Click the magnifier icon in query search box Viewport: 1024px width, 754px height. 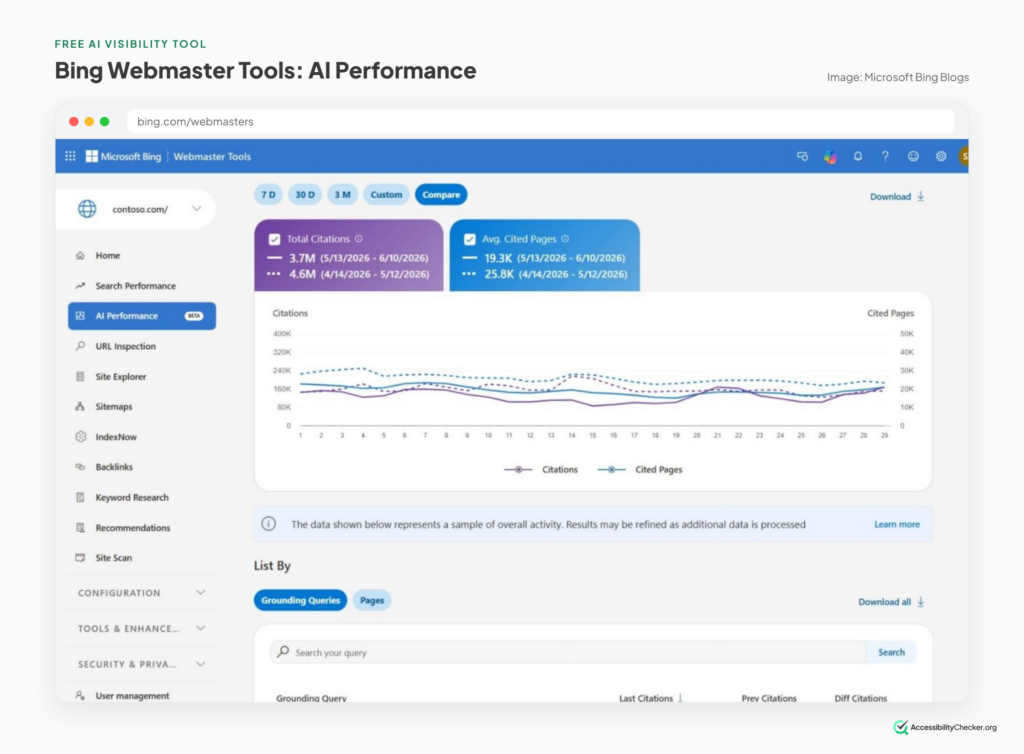pos(283,652)
